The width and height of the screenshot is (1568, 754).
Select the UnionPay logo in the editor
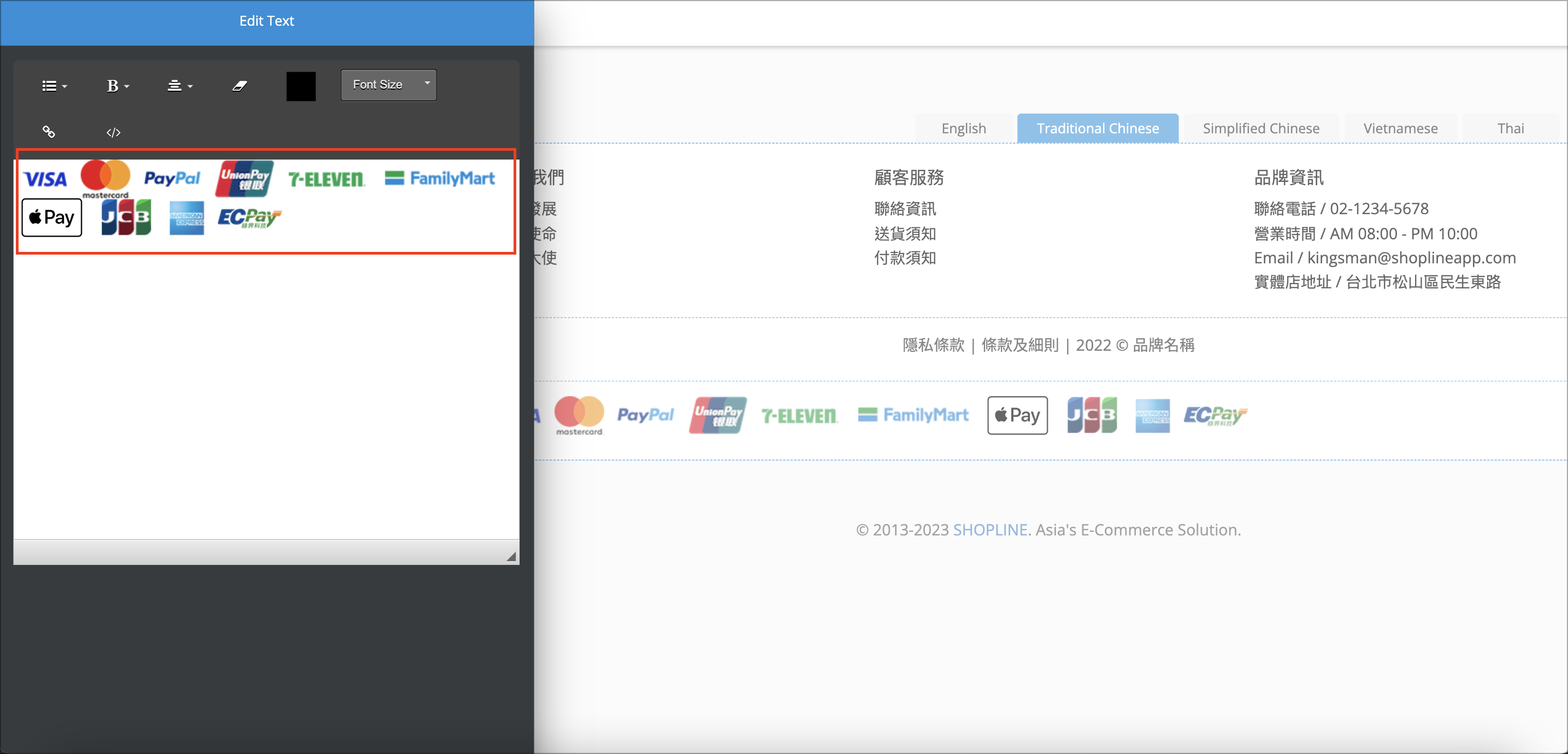[x=245, y=178]
